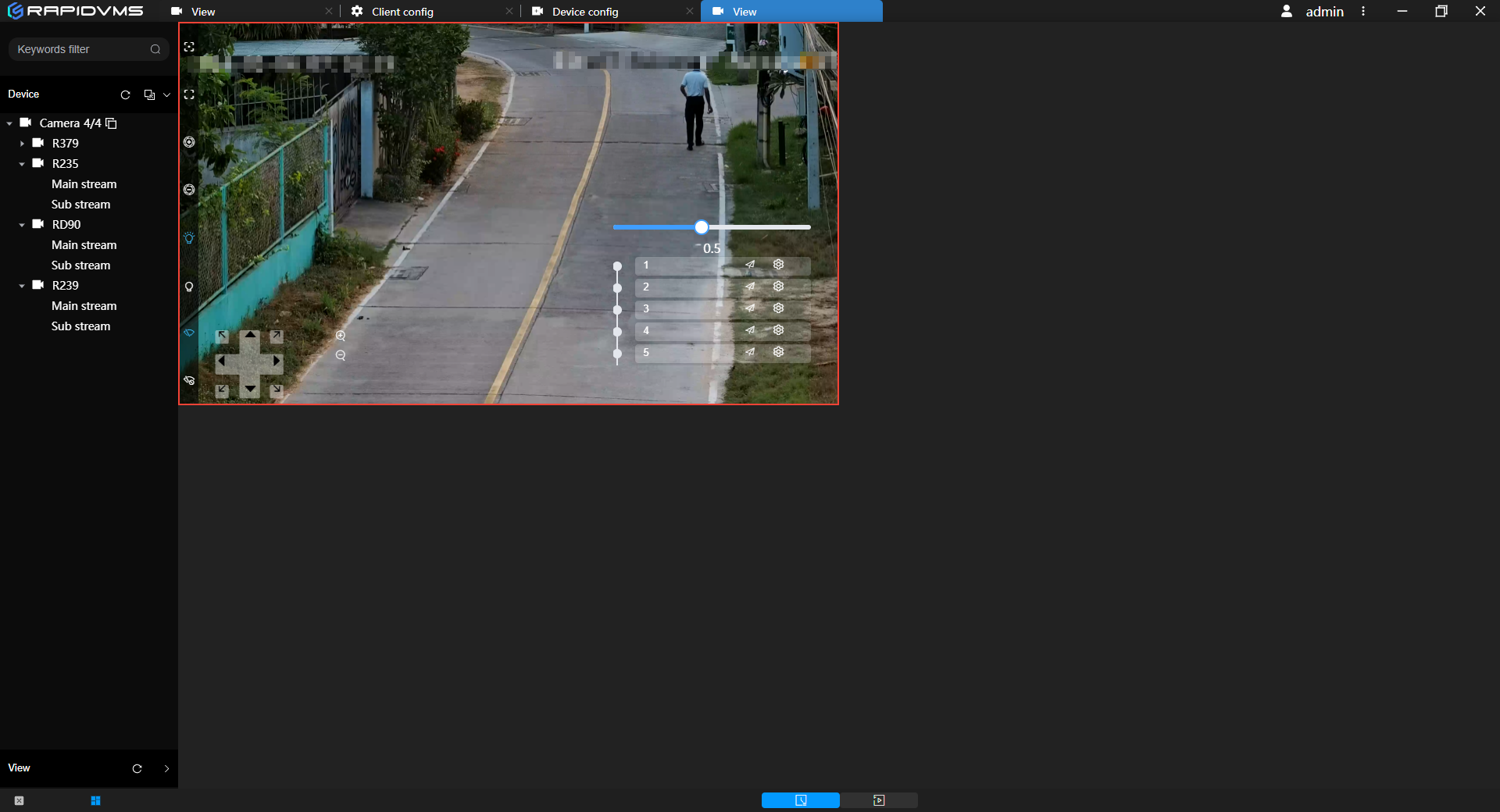Screen dimensions: 1500x812
Task: Click the window layout grid icon at bottom
Action: [x=95, y=800]
